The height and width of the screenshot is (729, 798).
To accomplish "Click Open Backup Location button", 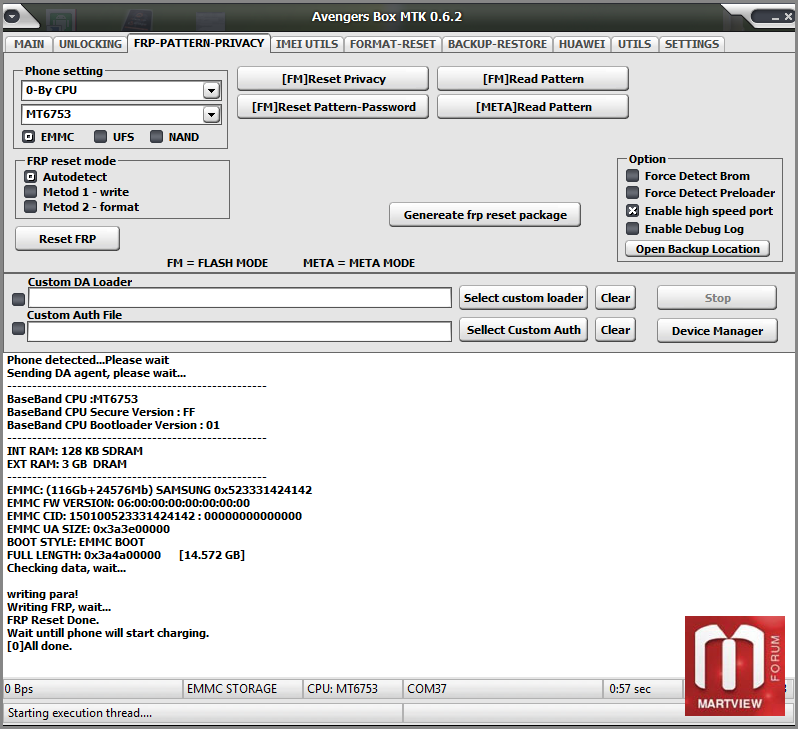I will pyautogui.click(x=697, y=249).
